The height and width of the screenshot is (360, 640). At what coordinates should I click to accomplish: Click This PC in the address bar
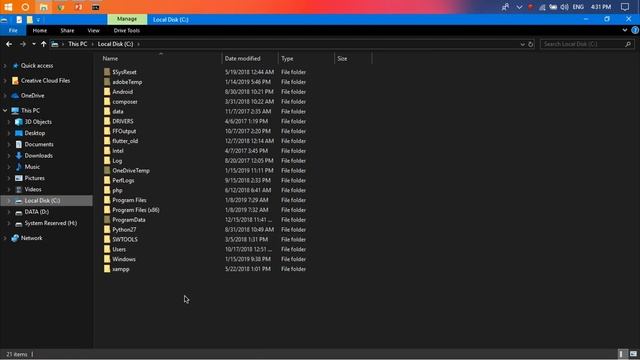78,44
